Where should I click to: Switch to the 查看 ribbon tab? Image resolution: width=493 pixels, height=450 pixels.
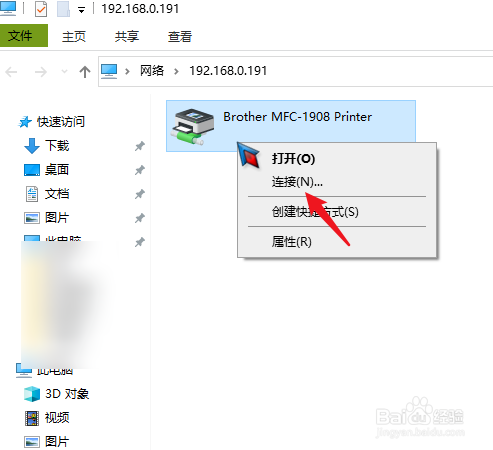(180, 36)
